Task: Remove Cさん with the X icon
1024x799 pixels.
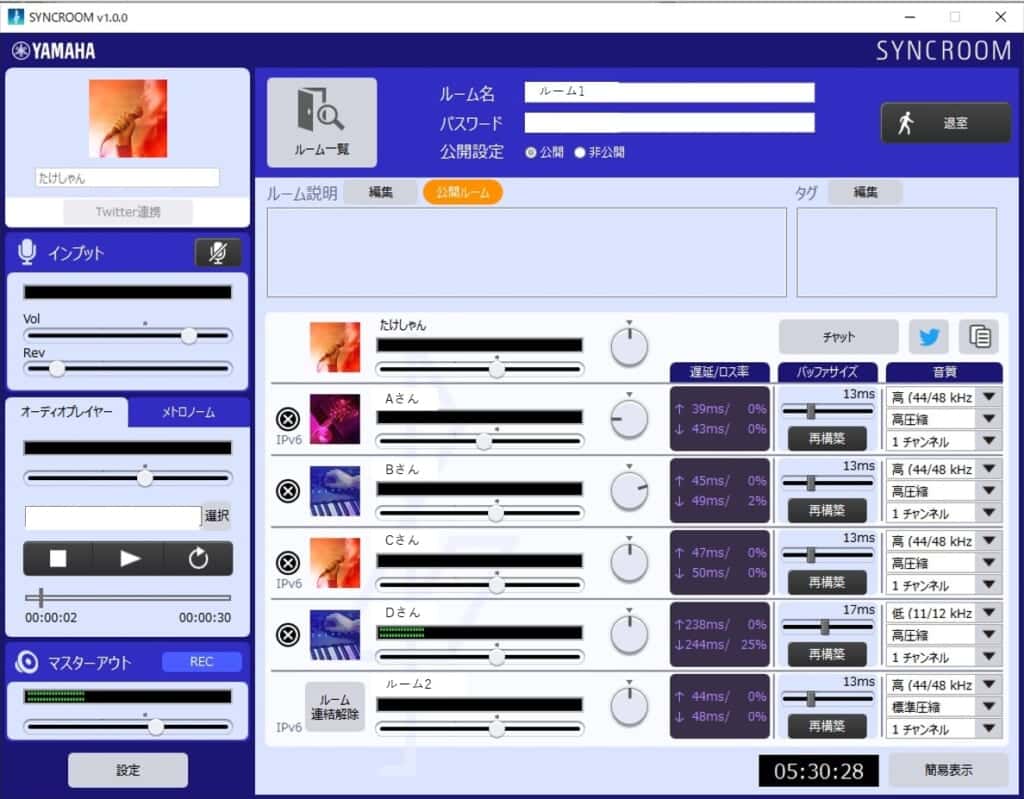Action: [x=288, y=563]
